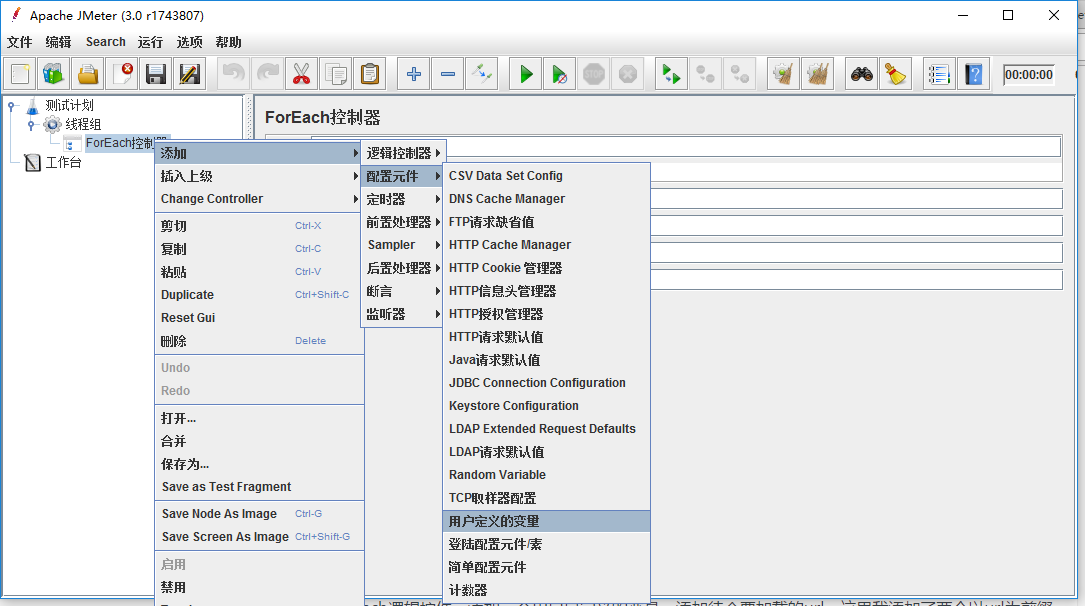
Task: Collapse the 测试计划 tree node
Action: tap(11, 106)
